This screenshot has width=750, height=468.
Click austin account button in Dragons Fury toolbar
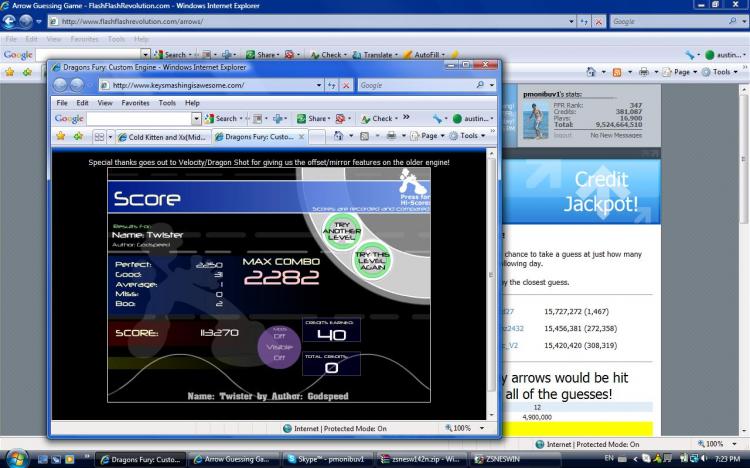pos(473,118)
